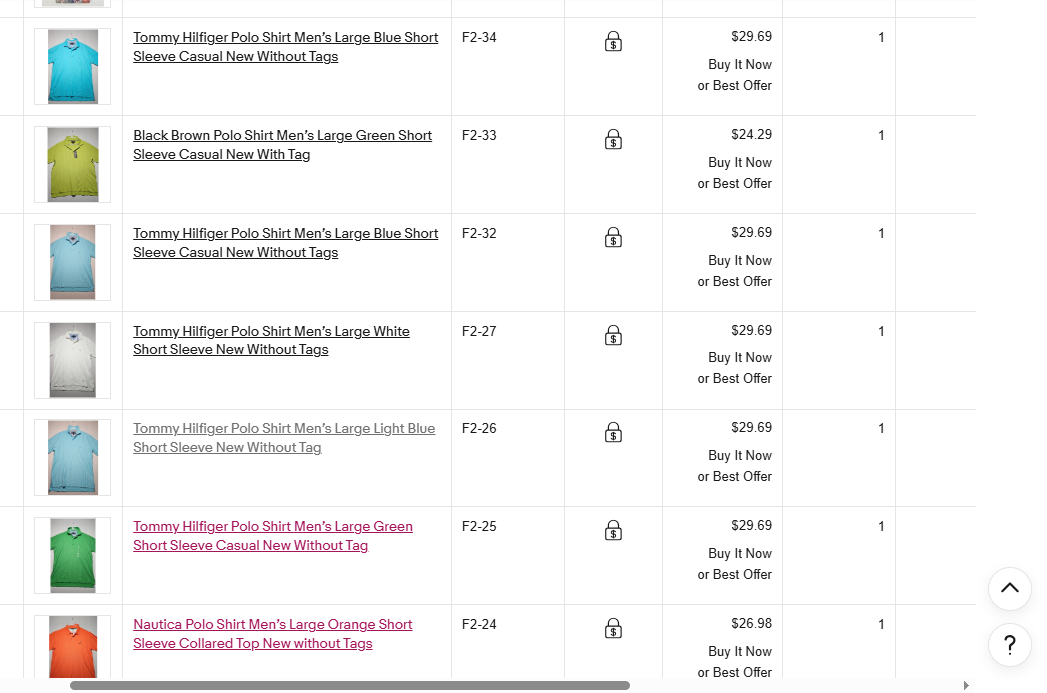
Task: Click the help question mark button
Action: tap(1009, 645)
